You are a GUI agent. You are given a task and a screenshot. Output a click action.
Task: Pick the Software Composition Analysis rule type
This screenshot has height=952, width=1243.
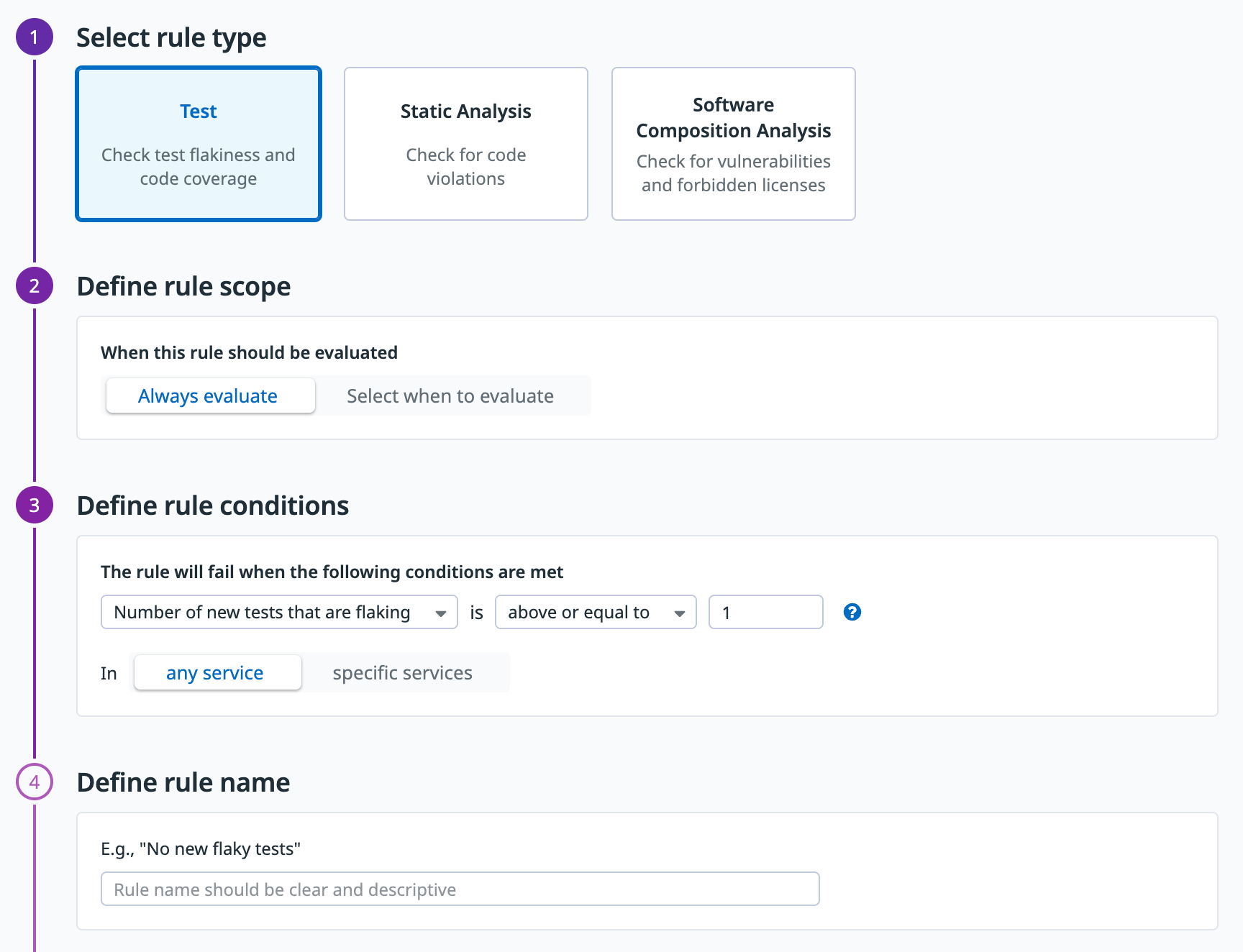point(733,144)
